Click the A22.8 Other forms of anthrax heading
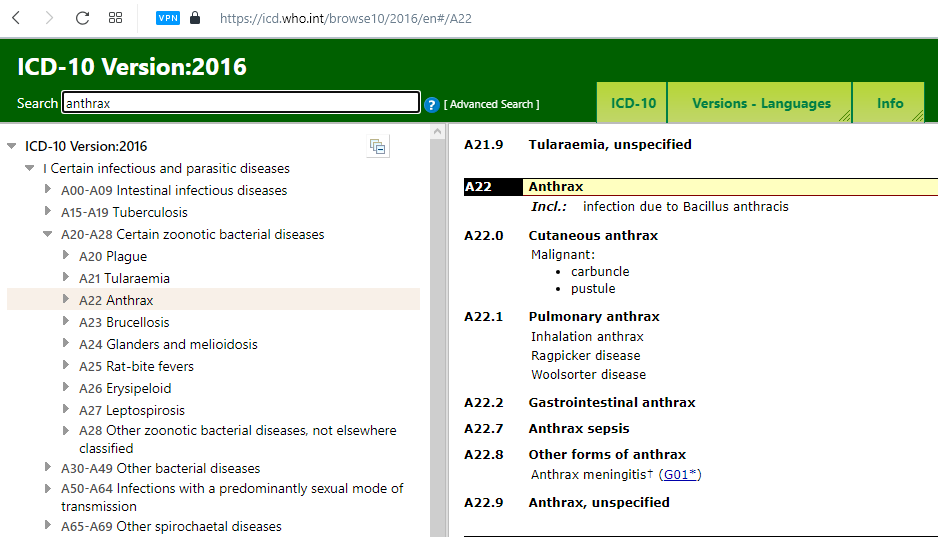 tap(607, 454)
